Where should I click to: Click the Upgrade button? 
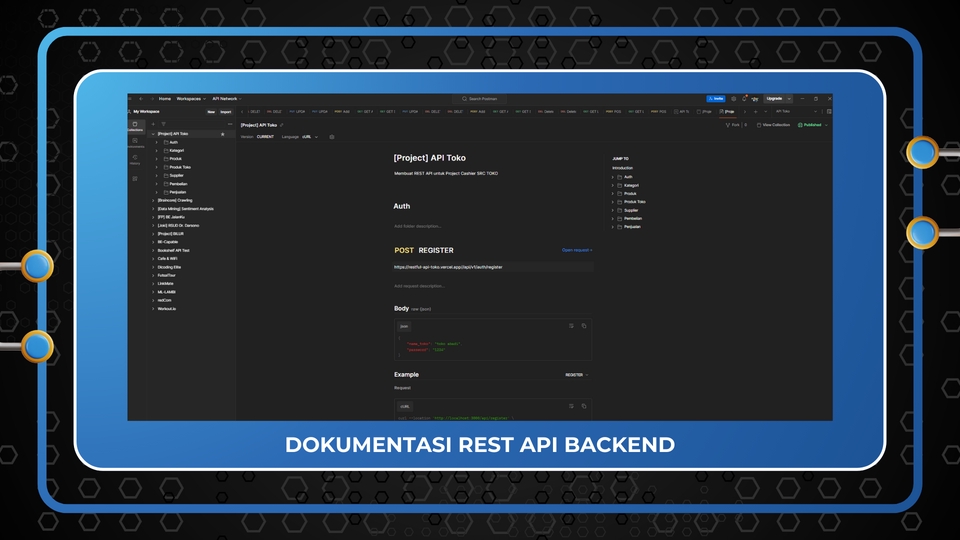coord(774,99)
